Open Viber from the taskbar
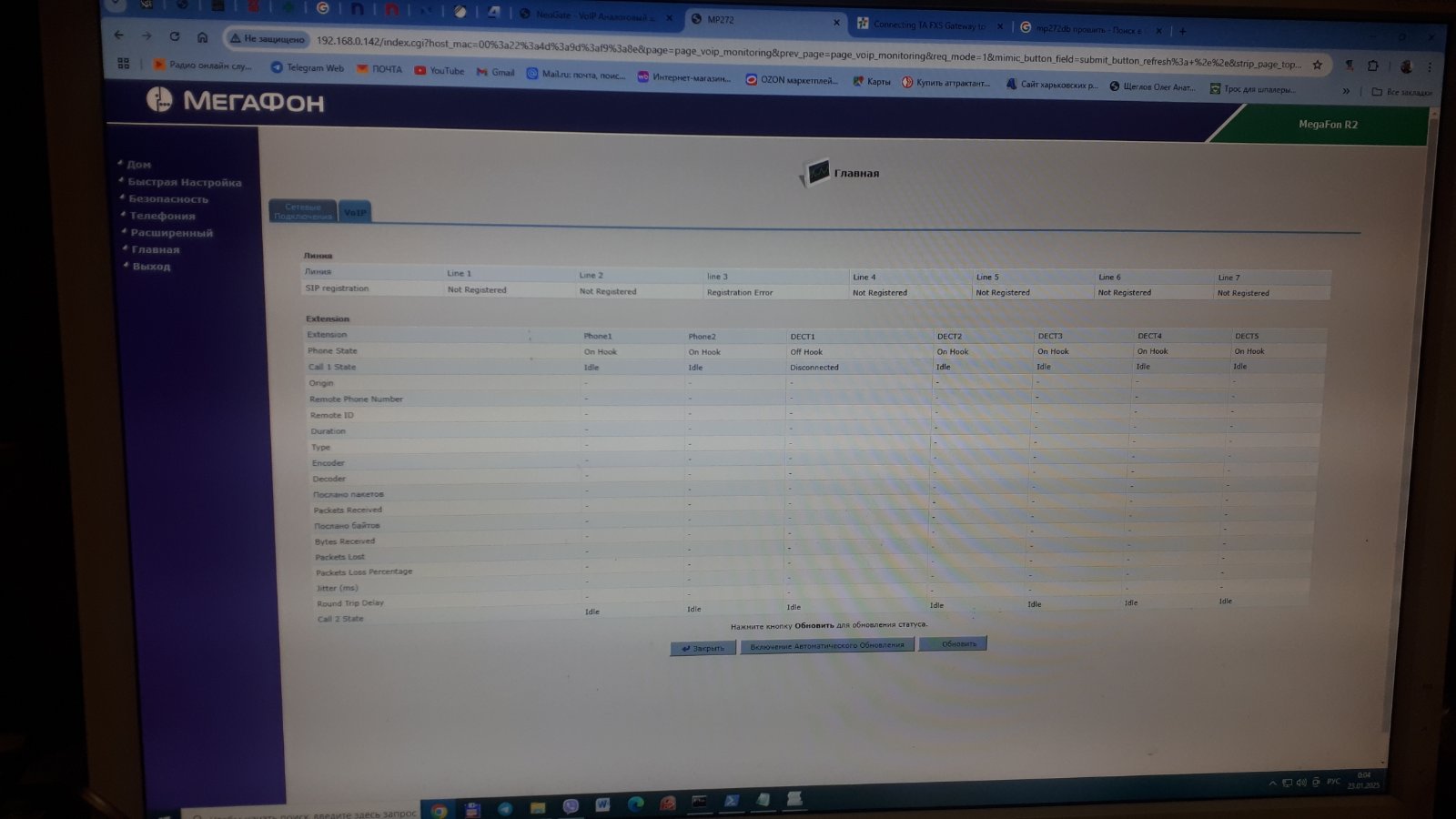The width and height of the screenshot is (1456, 819). [571, 806]
